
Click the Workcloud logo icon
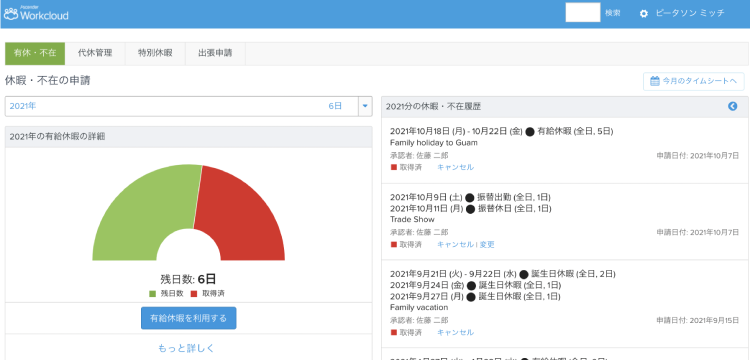click(11, 14)
